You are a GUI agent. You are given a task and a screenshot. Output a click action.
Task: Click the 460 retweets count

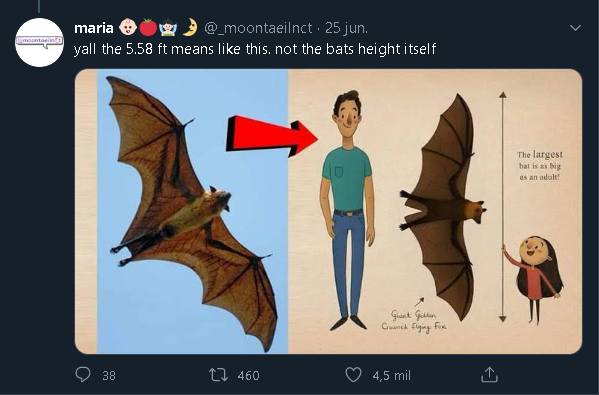click(248, 376)
